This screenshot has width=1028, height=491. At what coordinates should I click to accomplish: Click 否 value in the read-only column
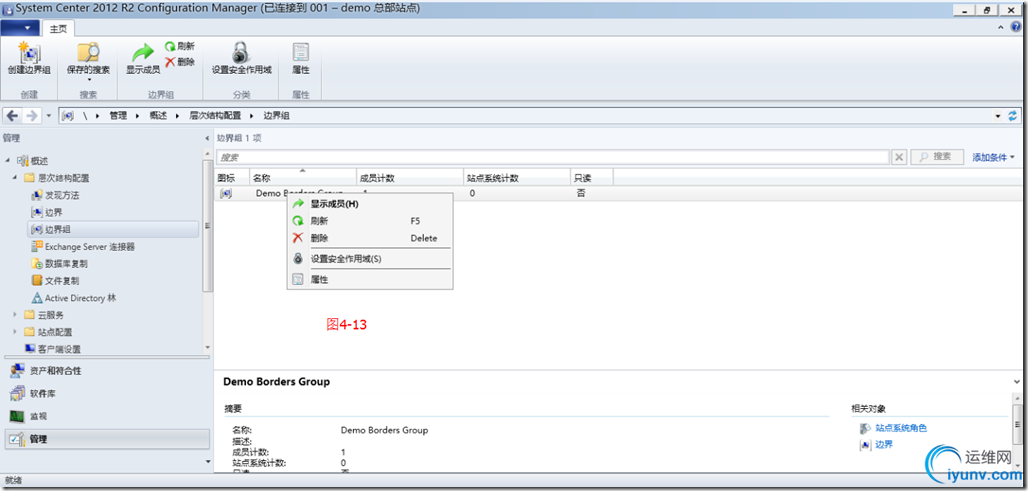581,193
